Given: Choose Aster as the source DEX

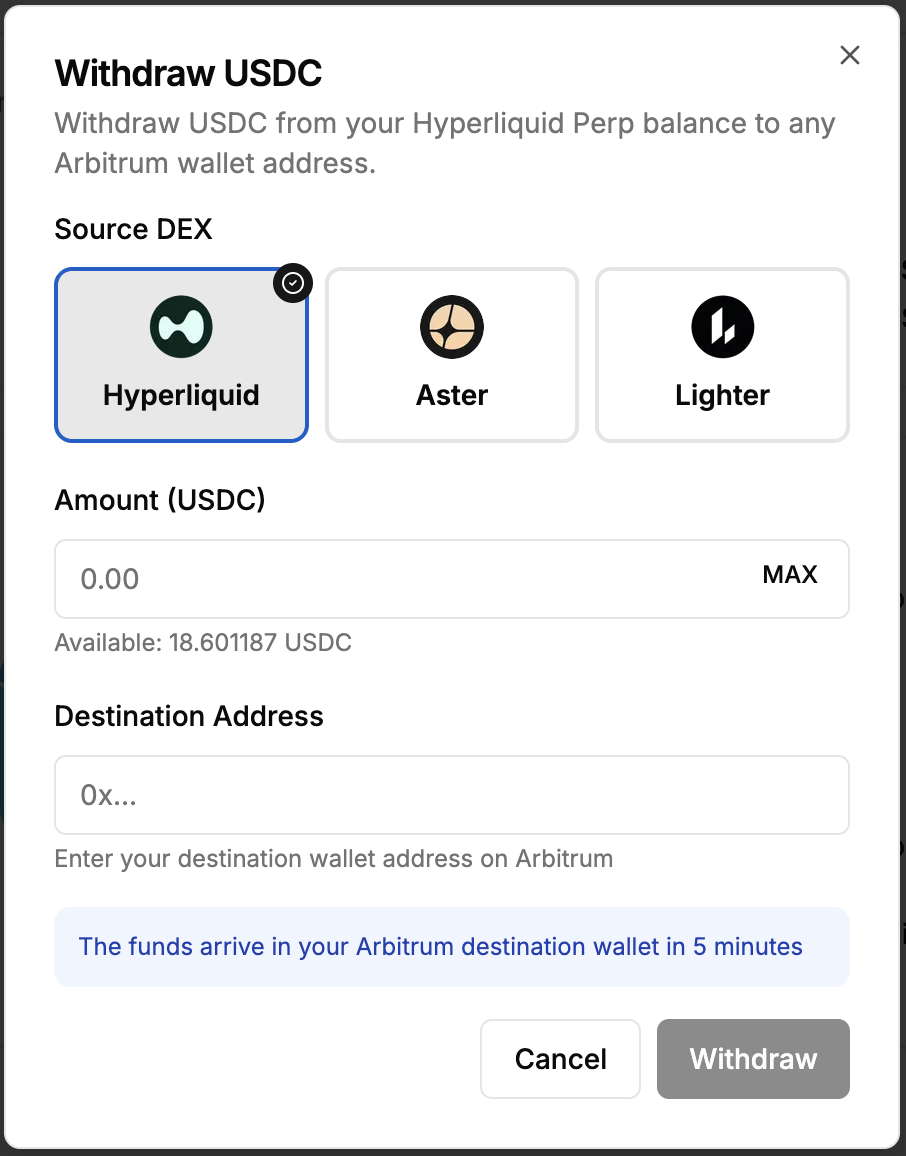Looking at the screenshot, I should pos(451,355).
